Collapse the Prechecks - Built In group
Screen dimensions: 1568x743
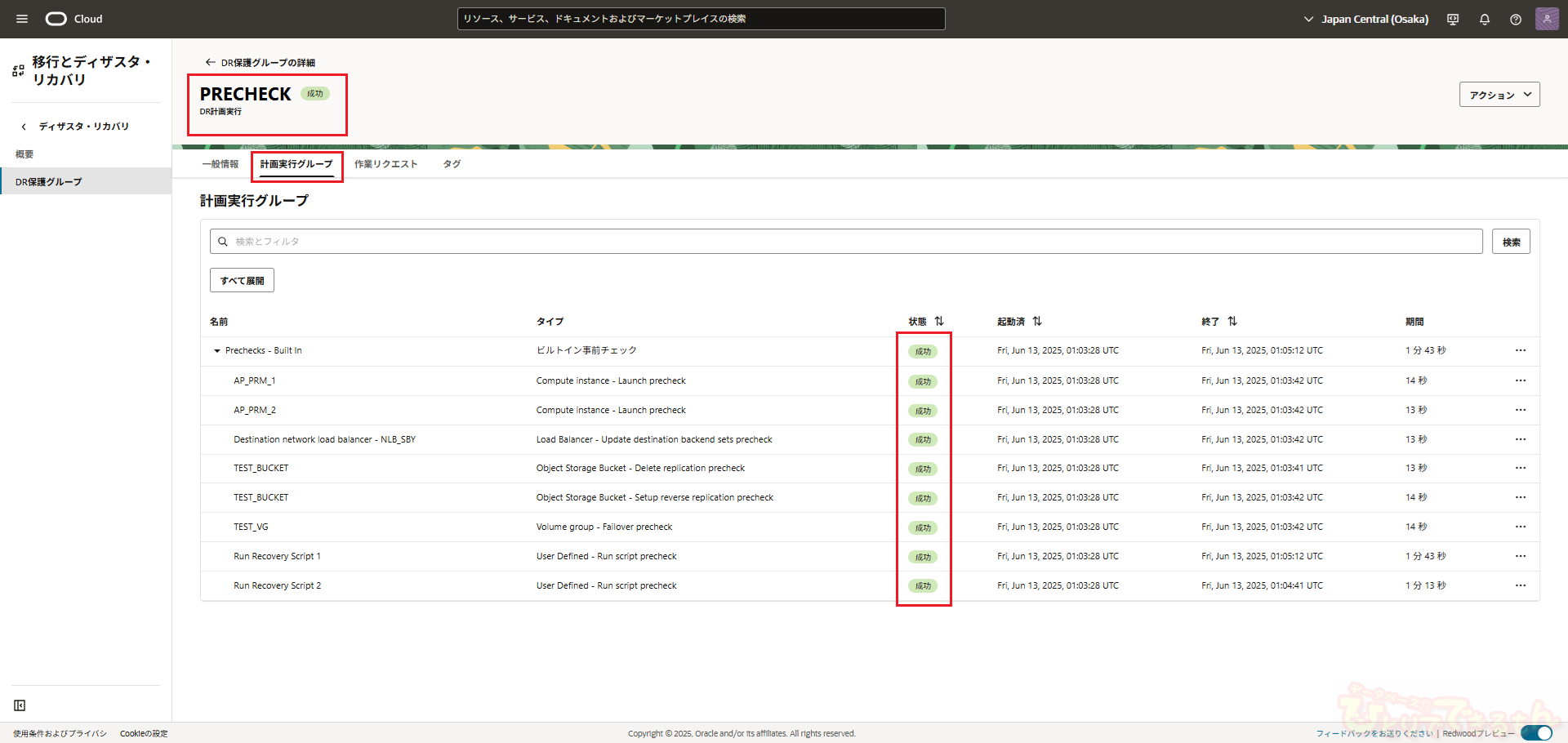pyautogui.click(x=217, y=351)
